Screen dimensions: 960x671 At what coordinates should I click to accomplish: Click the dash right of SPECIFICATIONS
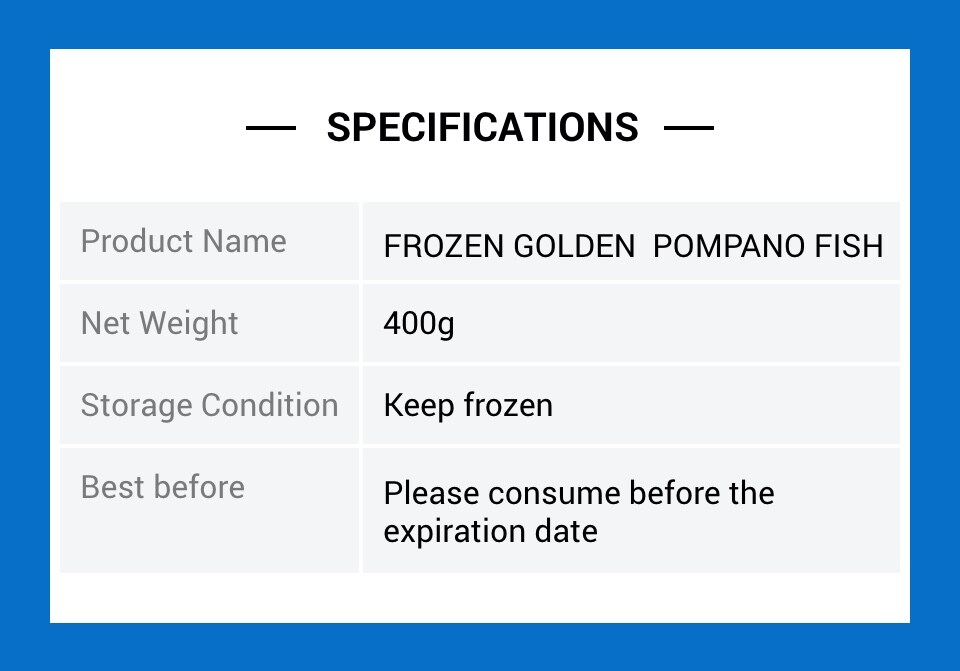pyautogui.click(x=689, y=128)
